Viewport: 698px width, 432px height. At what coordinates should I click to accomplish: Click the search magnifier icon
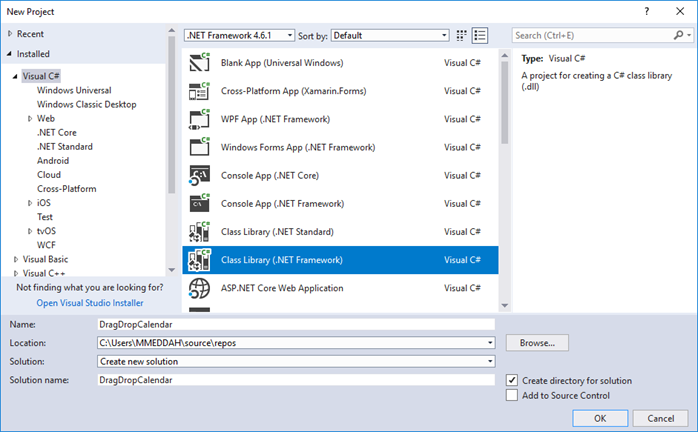(x=678, y=35)
